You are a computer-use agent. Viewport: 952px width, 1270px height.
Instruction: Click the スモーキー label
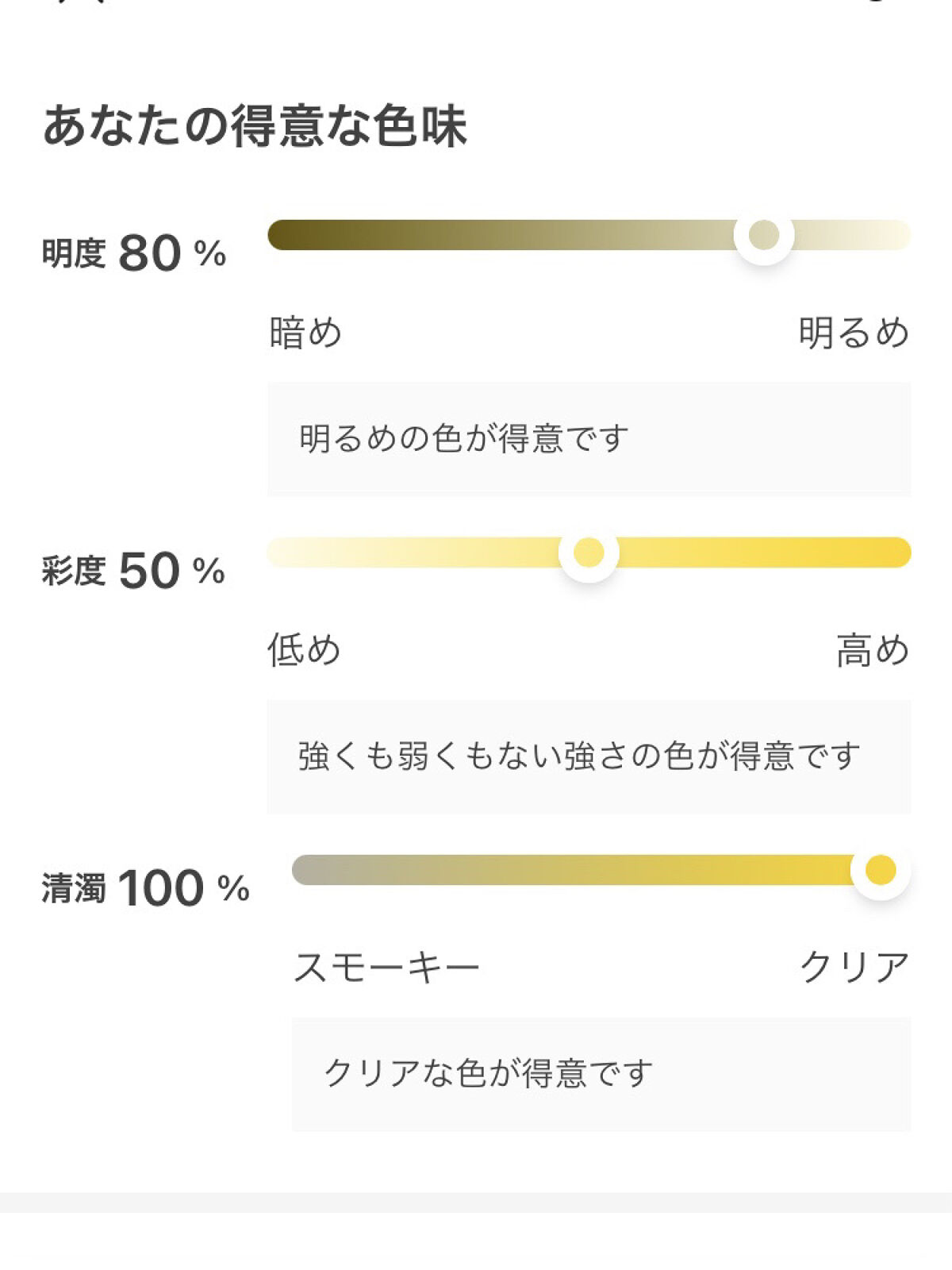click(x=386, y=967)
